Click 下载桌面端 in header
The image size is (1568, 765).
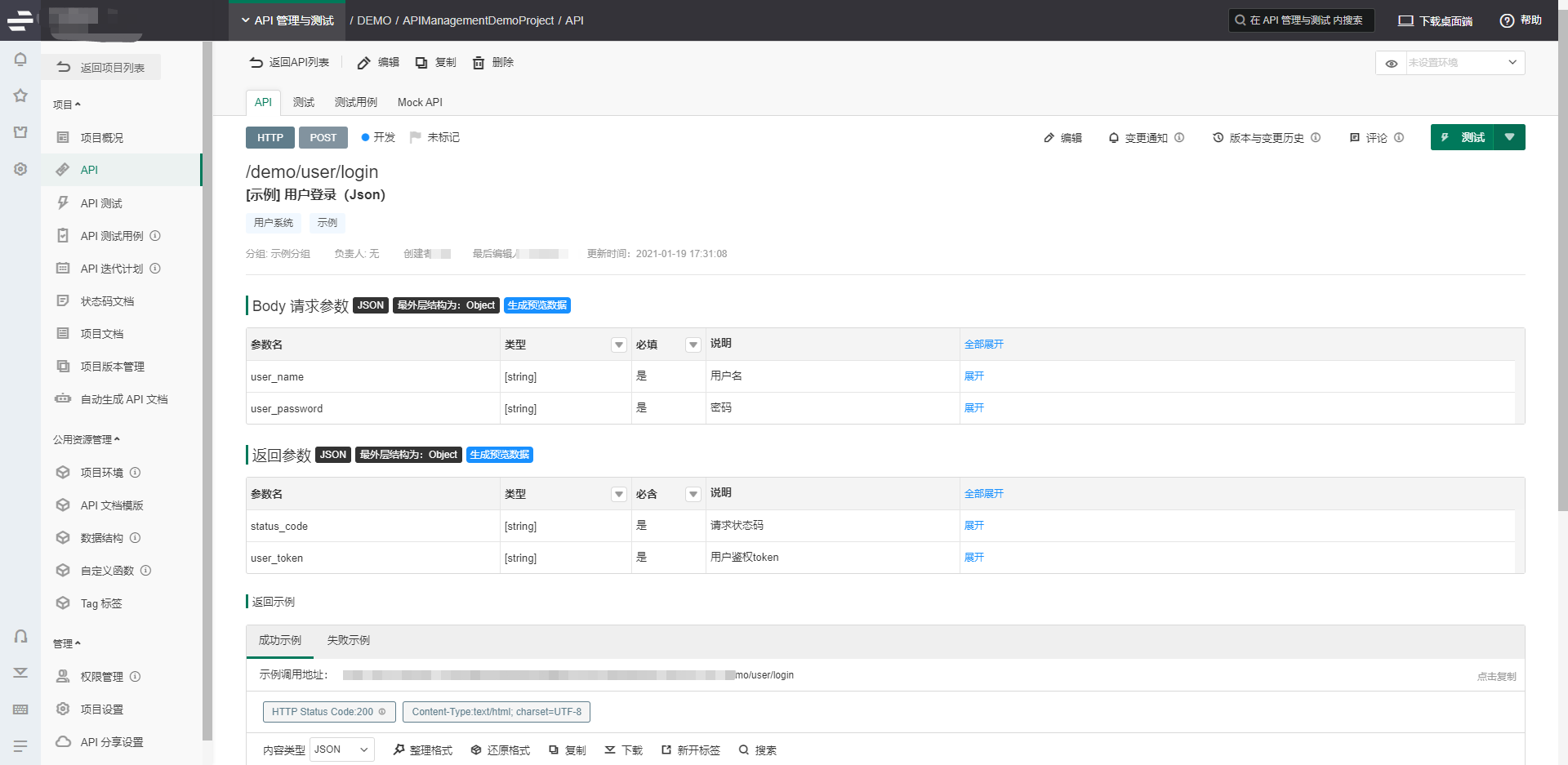[1436, 20]
